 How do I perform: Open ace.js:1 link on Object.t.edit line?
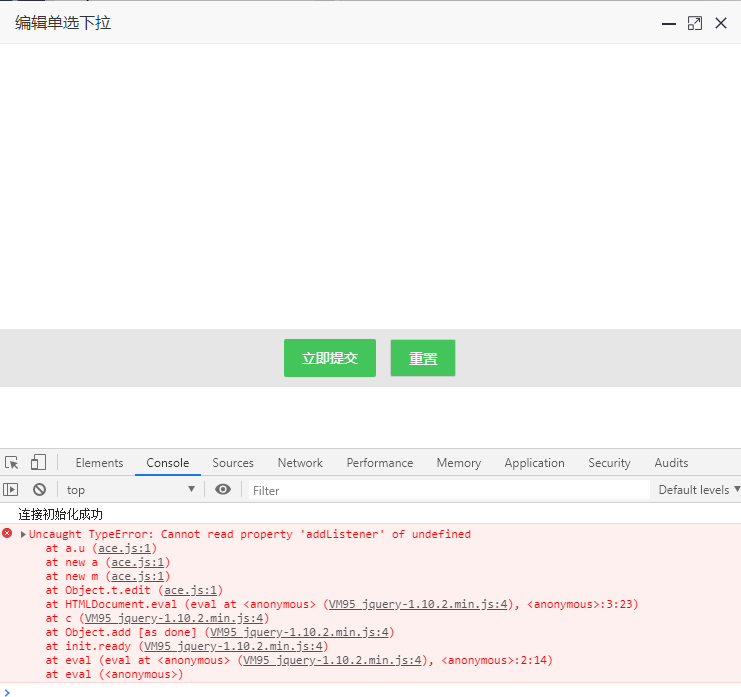tap(190, 590)
